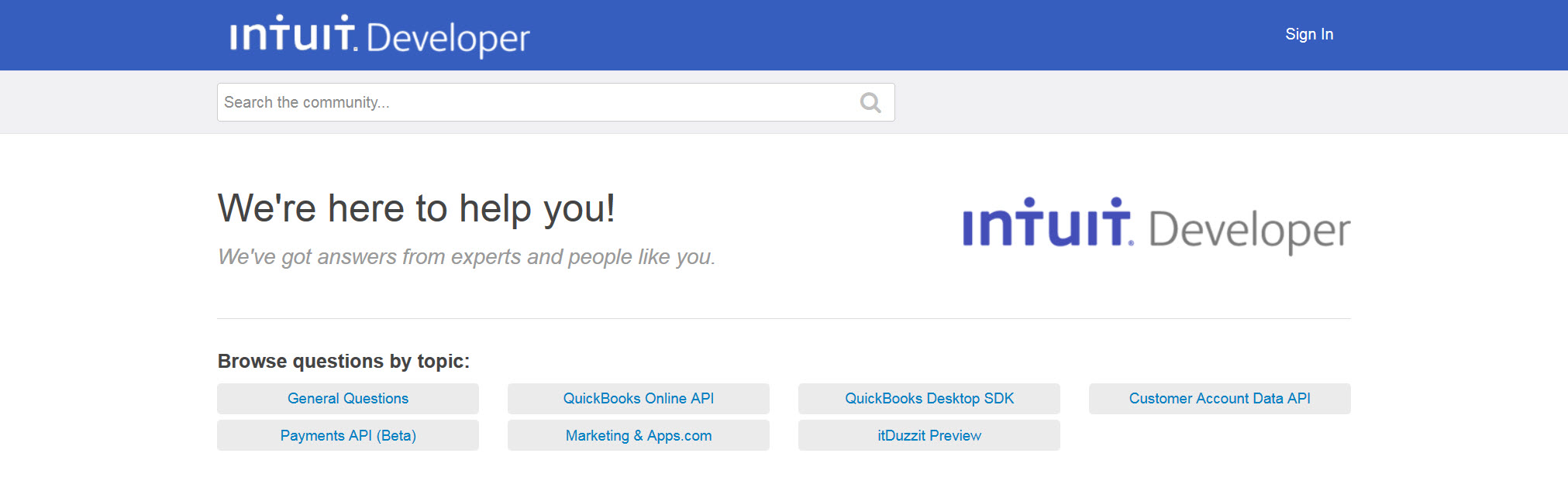Open Payments API (Beta) topic
Screen dimensions: 1568x477
pyautogui.click(x=348, y=435)
